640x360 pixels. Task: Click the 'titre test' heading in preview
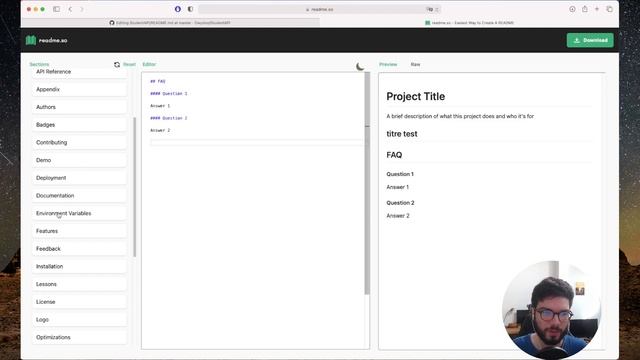pyautogui.click(x=402, y=134)
